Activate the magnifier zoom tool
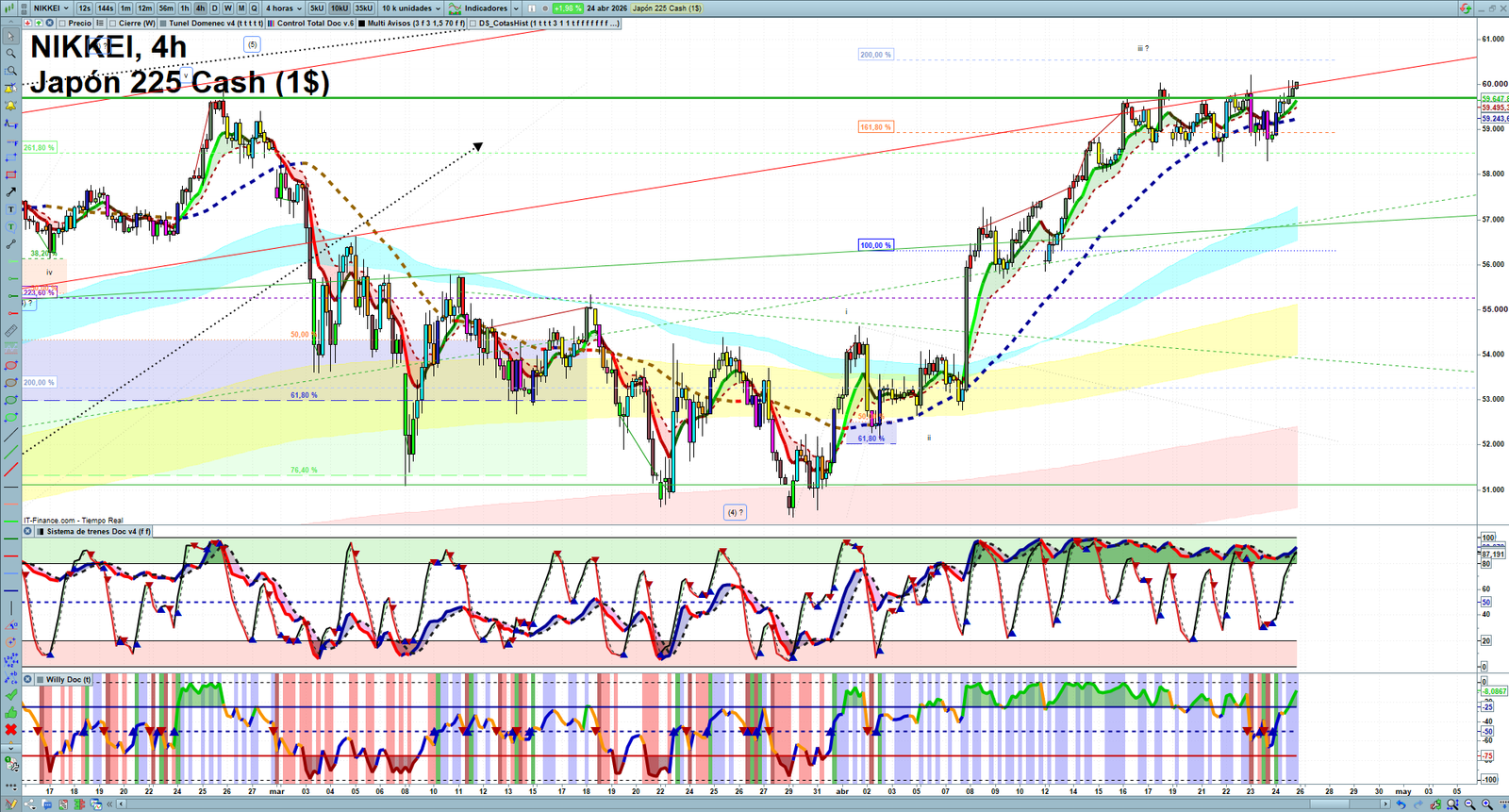Screen dimensions: 1509x812 [x=10, y=54]
